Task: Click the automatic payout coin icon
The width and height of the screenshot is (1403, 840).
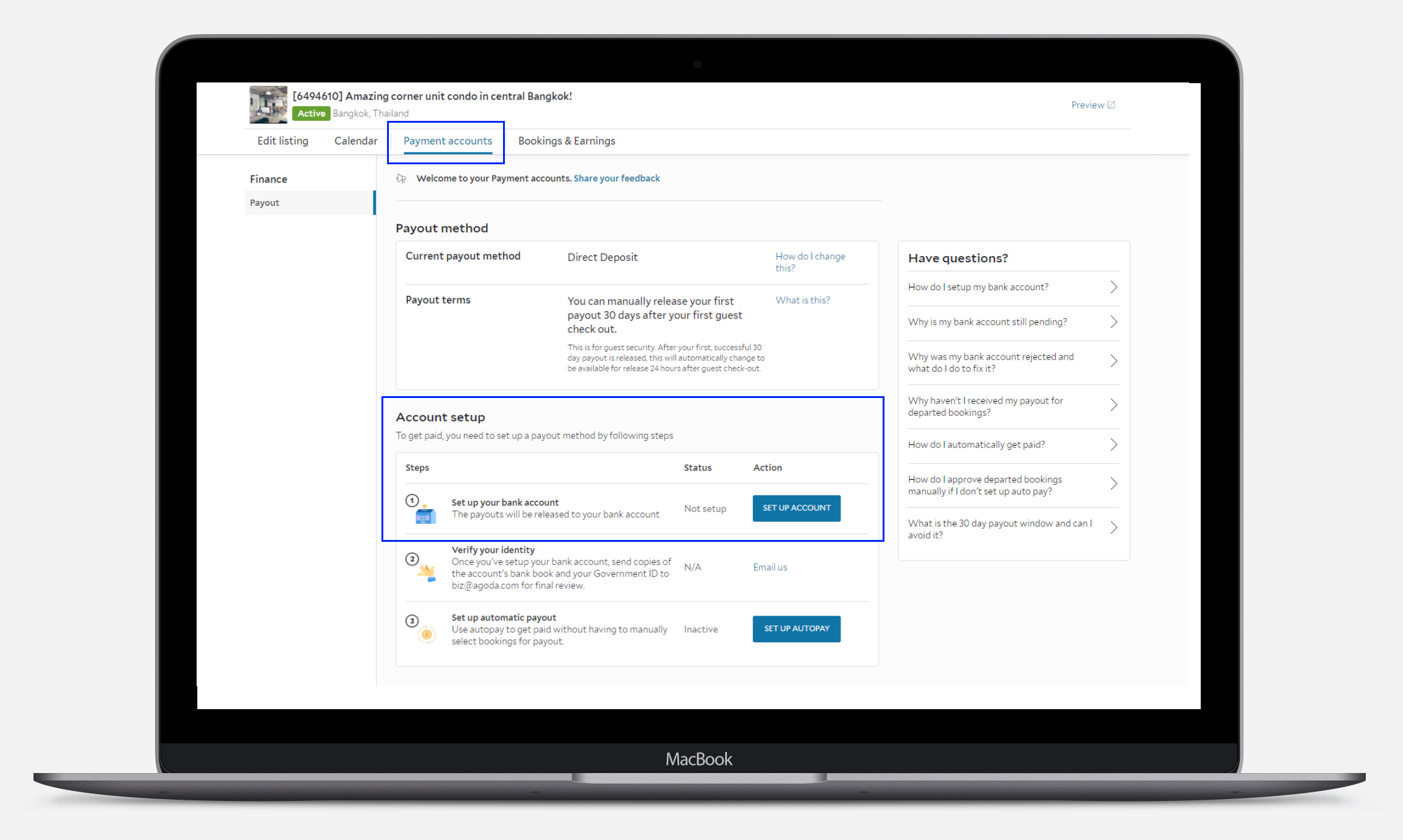Action: (426, 634)
